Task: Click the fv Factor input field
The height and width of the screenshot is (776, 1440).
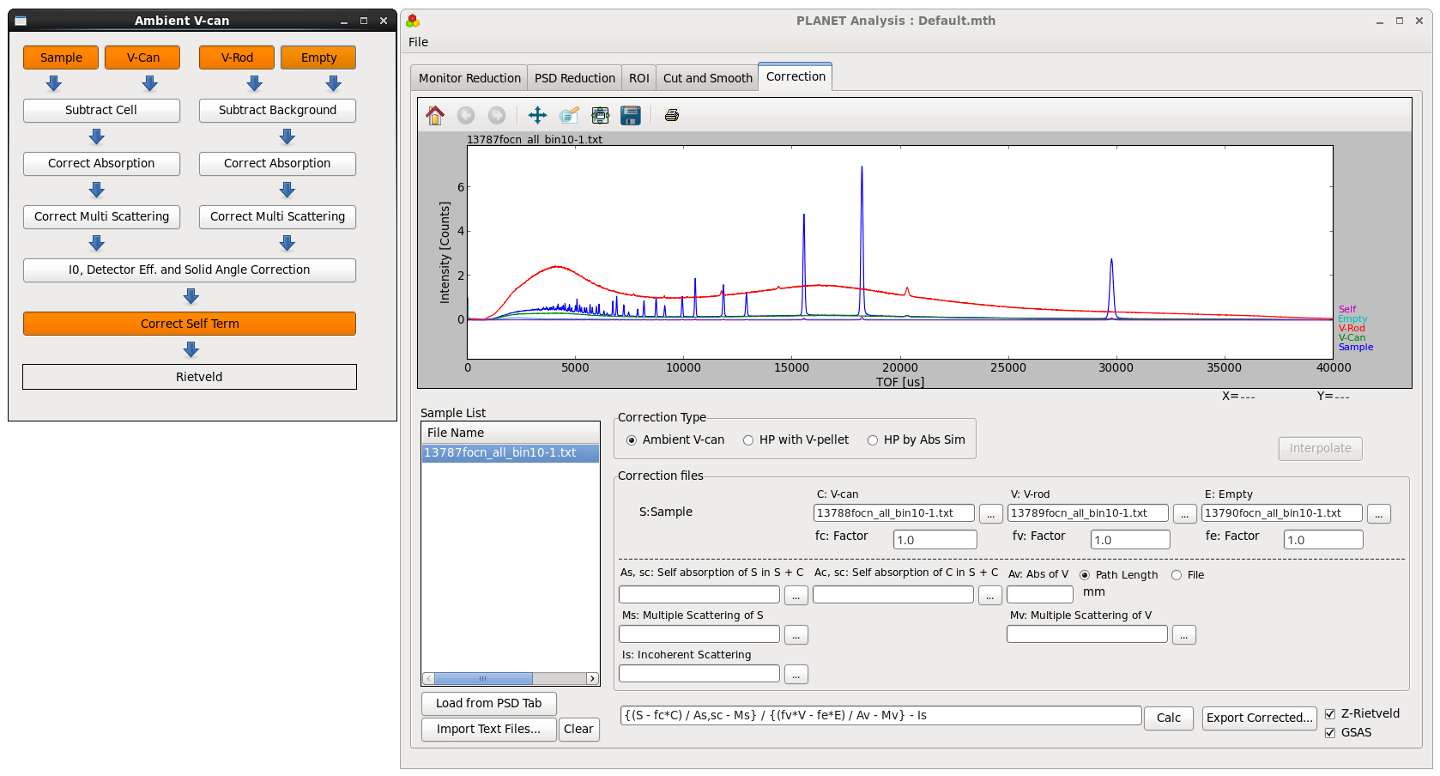Action: 1131,540
